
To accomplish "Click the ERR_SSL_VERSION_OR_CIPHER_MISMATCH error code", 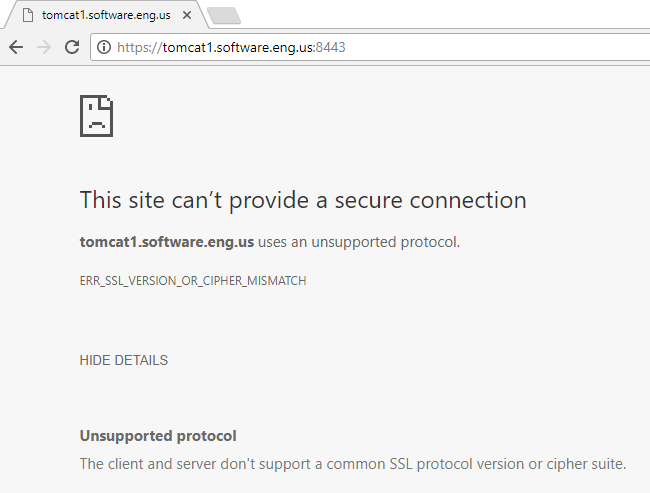I will [193, 281].
